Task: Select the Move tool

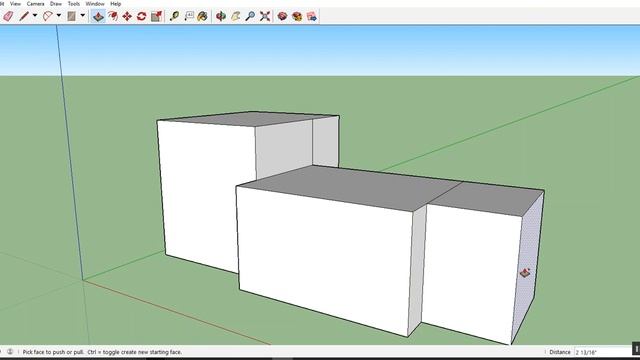Action: click(127, 16)
